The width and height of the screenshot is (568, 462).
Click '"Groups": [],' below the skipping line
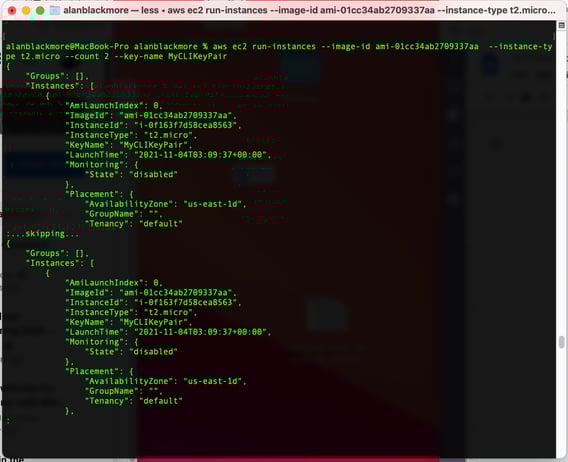(x=57, y=253)
